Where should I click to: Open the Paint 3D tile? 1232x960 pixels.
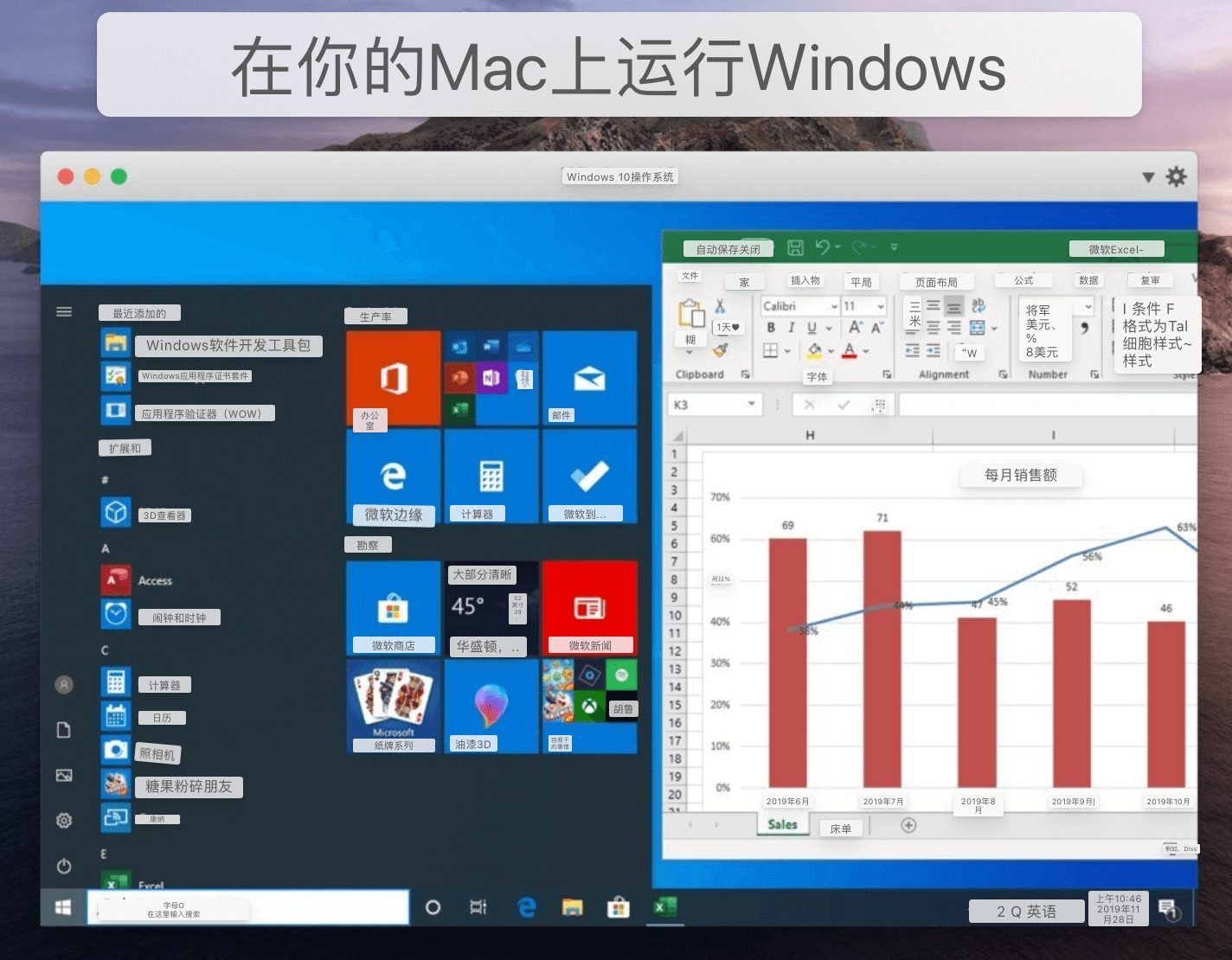pyautogui.click(x=491, y=706)
